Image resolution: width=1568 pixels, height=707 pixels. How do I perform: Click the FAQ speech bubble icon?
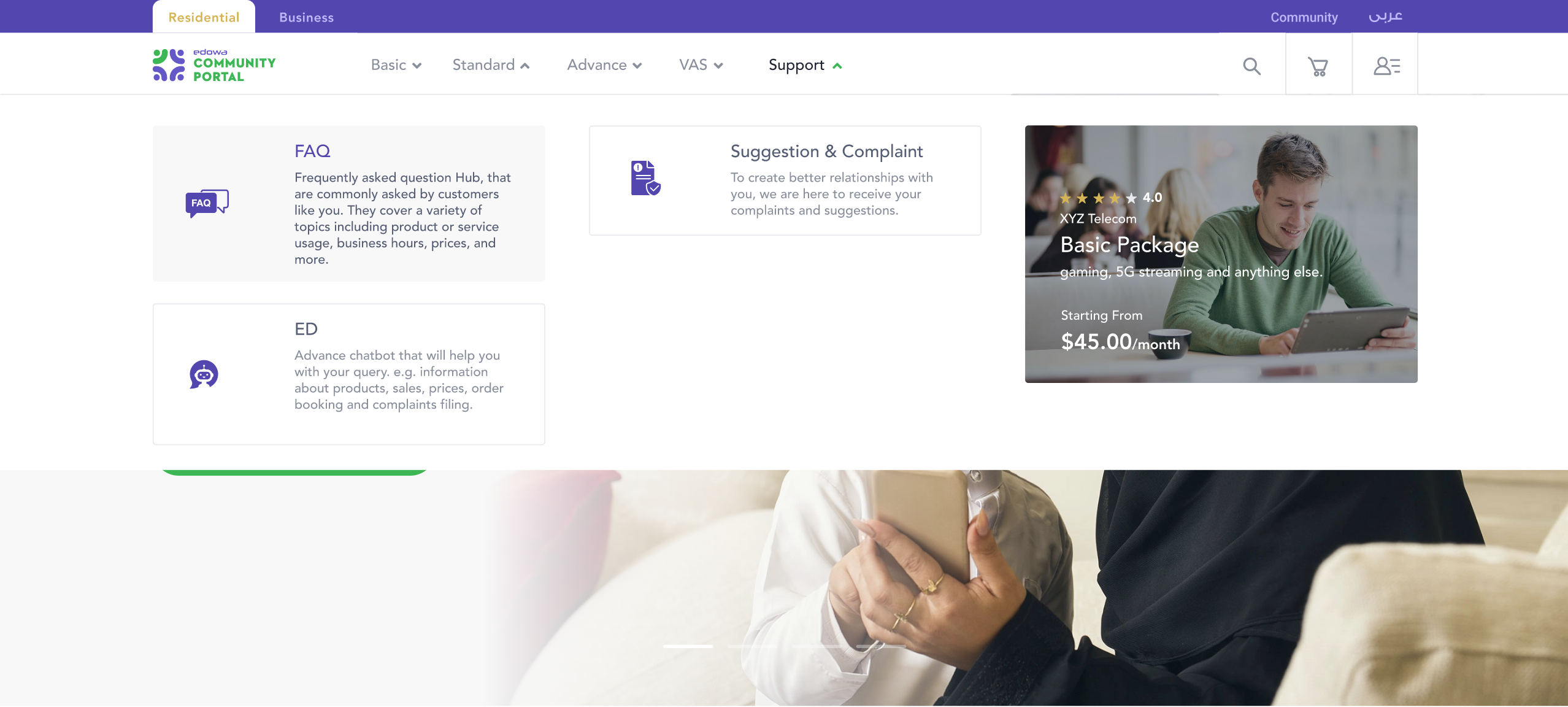point(207,203)
